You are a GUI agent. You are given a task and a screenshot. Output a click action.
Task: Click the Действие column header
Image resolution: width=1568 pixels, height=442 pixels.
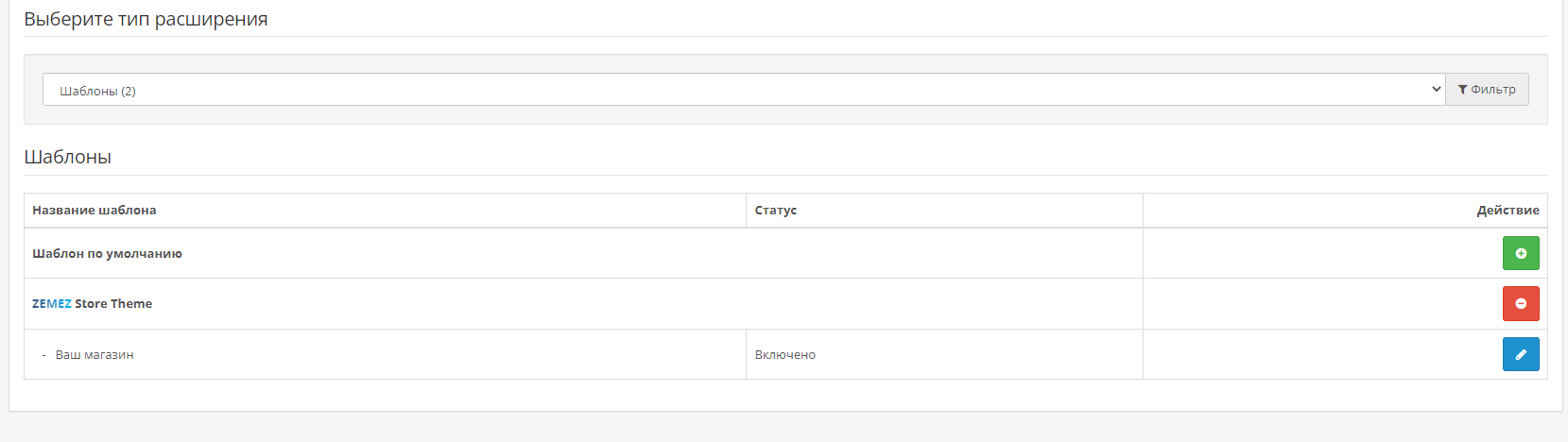coord(1508,211)
